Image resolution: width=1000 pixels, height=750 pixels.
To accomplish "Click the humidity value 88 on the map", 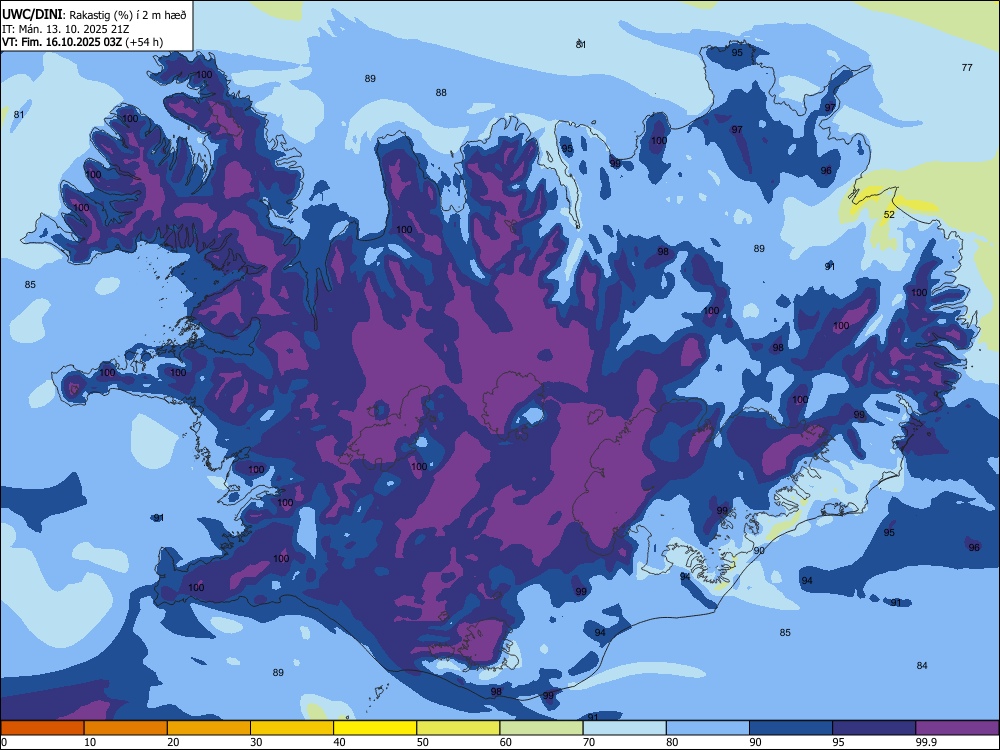I will coord(441,93).
